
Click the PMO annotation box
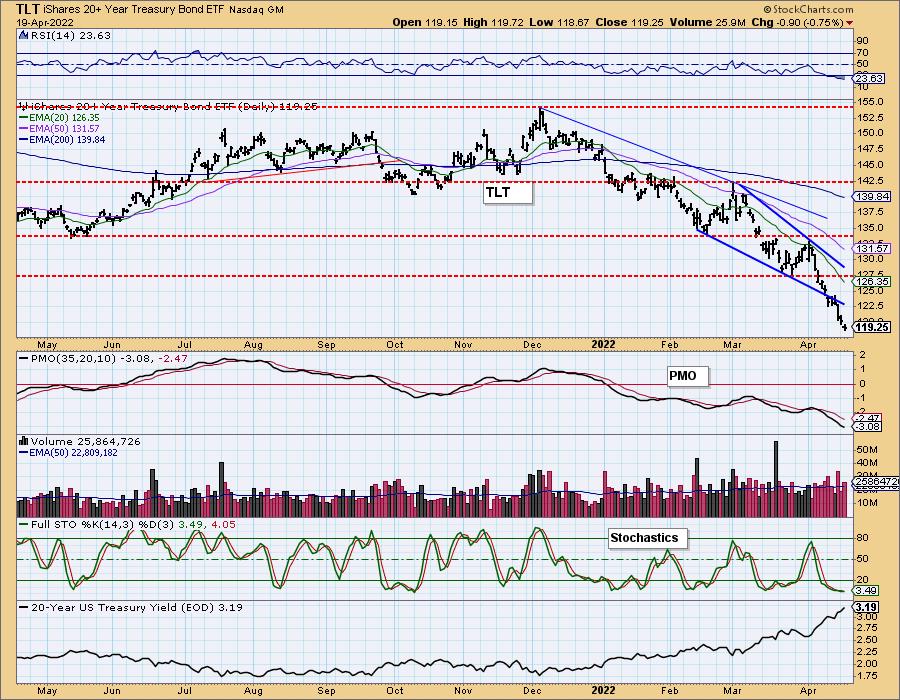688,376
